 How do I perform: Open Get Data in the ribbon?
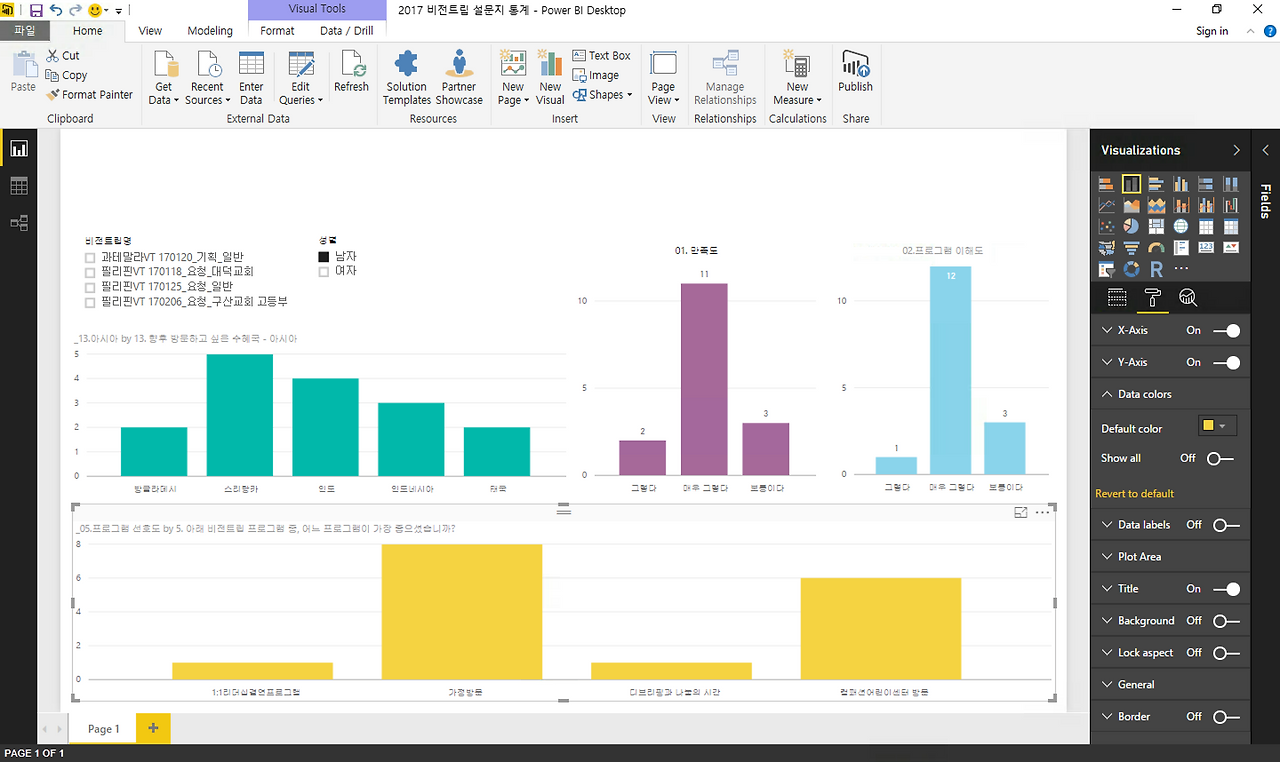pos(163,78)
